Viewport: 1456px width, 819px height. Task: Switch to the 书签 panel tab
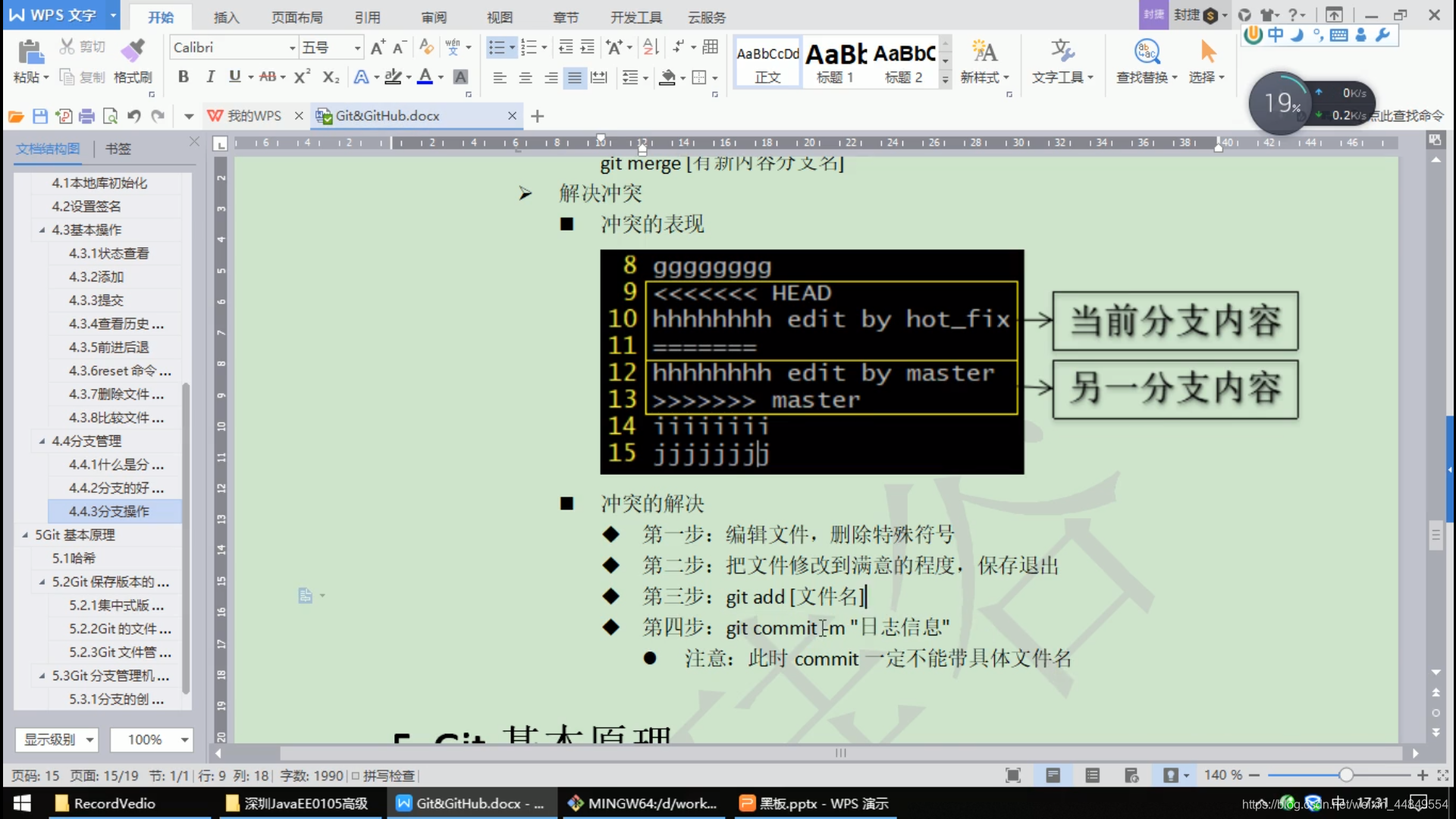coord(118,149)
